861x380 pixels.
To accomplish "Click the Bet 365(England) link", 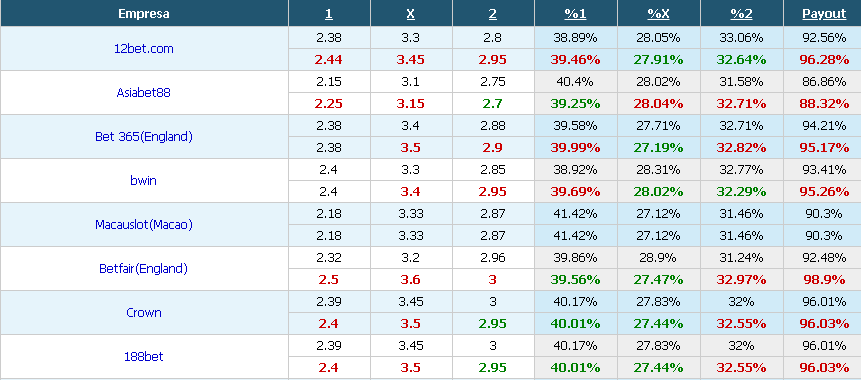I will [x=144, y=137].
